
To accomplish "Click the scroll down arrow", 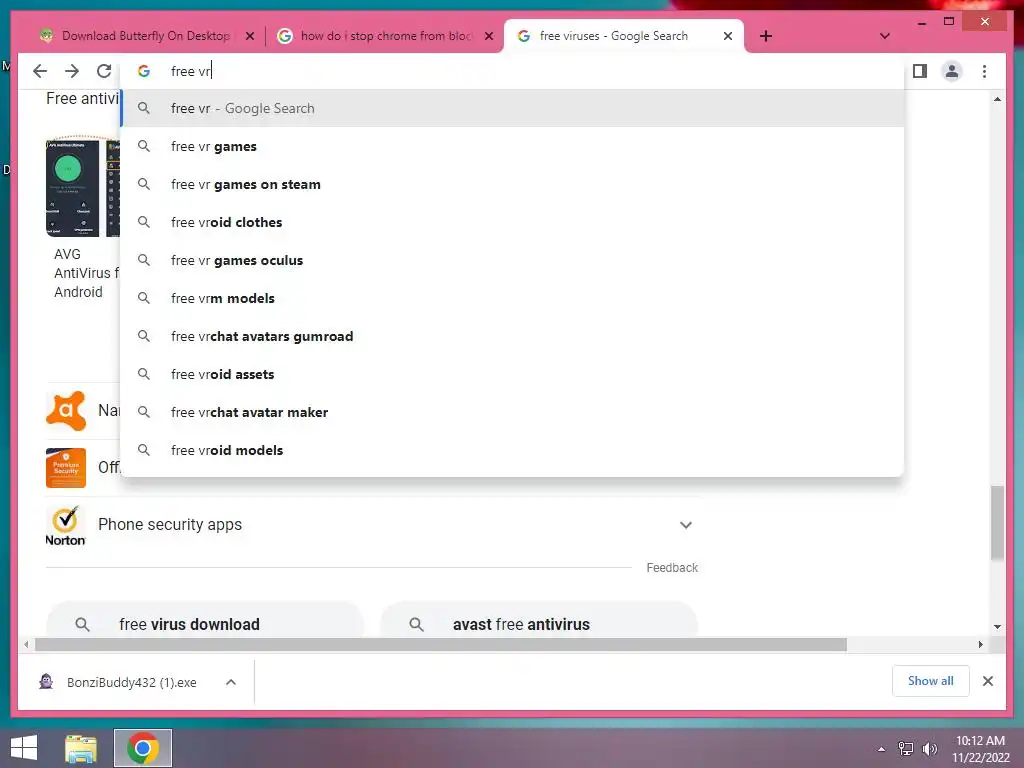I will tap(997, 626).
